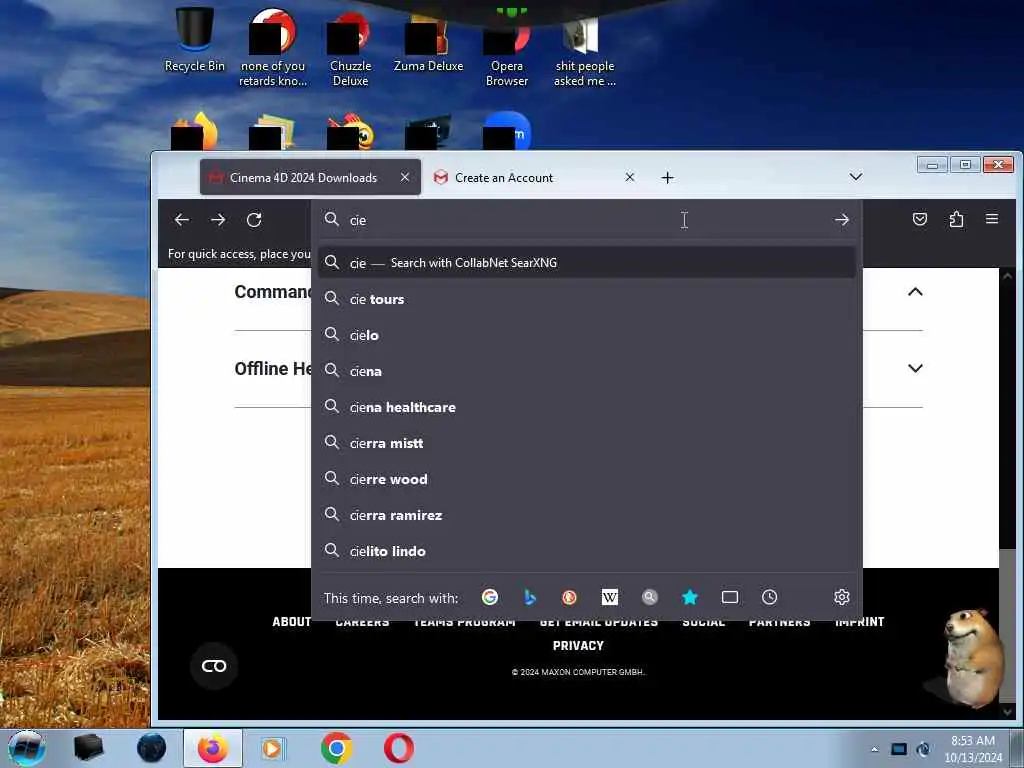Pick the 'cierra ramirez' suggestion
The width and height of the screenshot is (1024, 768).
coord(586,515)
